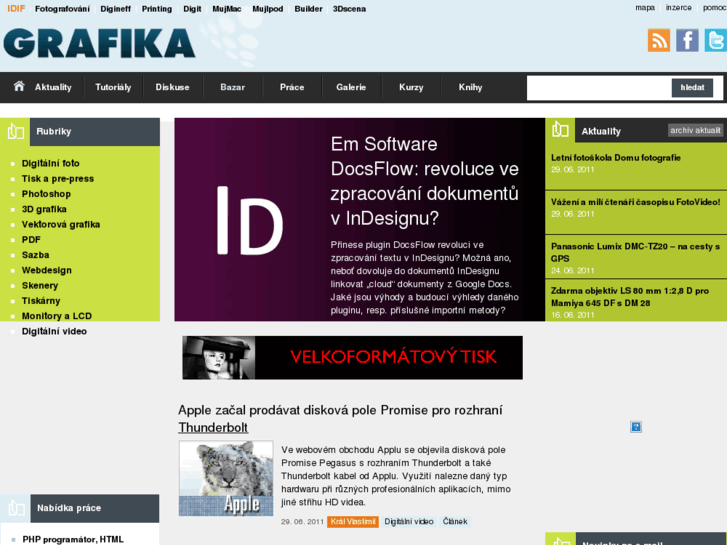This screenshot has width=727, height=545.
Task: Open the Galerie menu item
Action: (351, 87)
